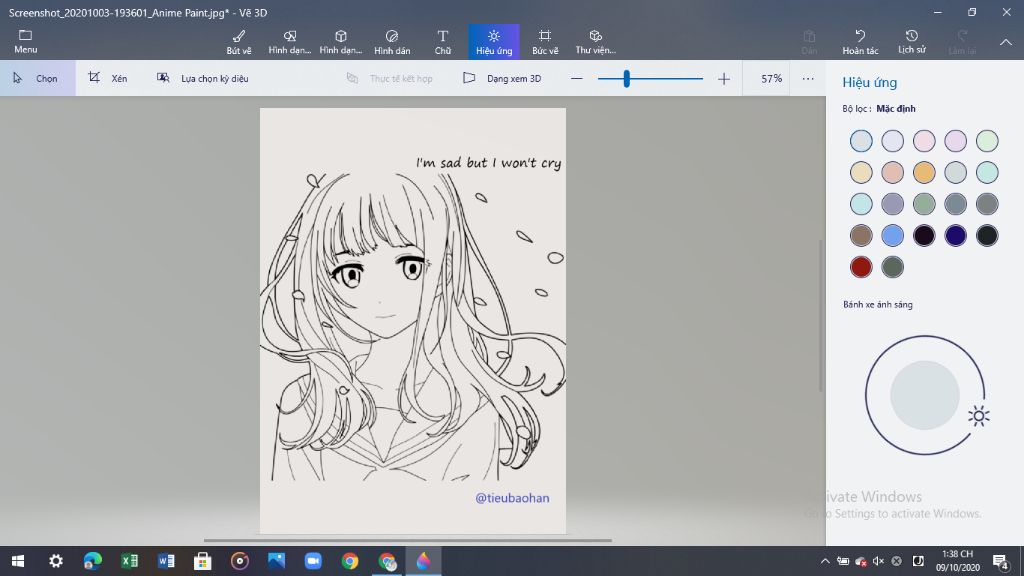
Task: Pick the pale pink filter swatch
Action: (x=923, y=141)
